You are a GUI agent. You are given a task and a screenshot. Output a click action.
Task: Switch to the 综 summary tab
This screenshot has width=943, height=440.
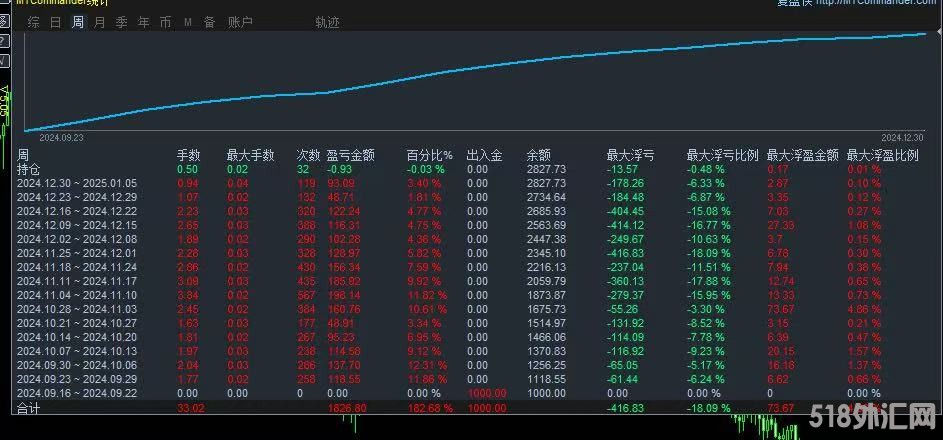pos(34,23)
